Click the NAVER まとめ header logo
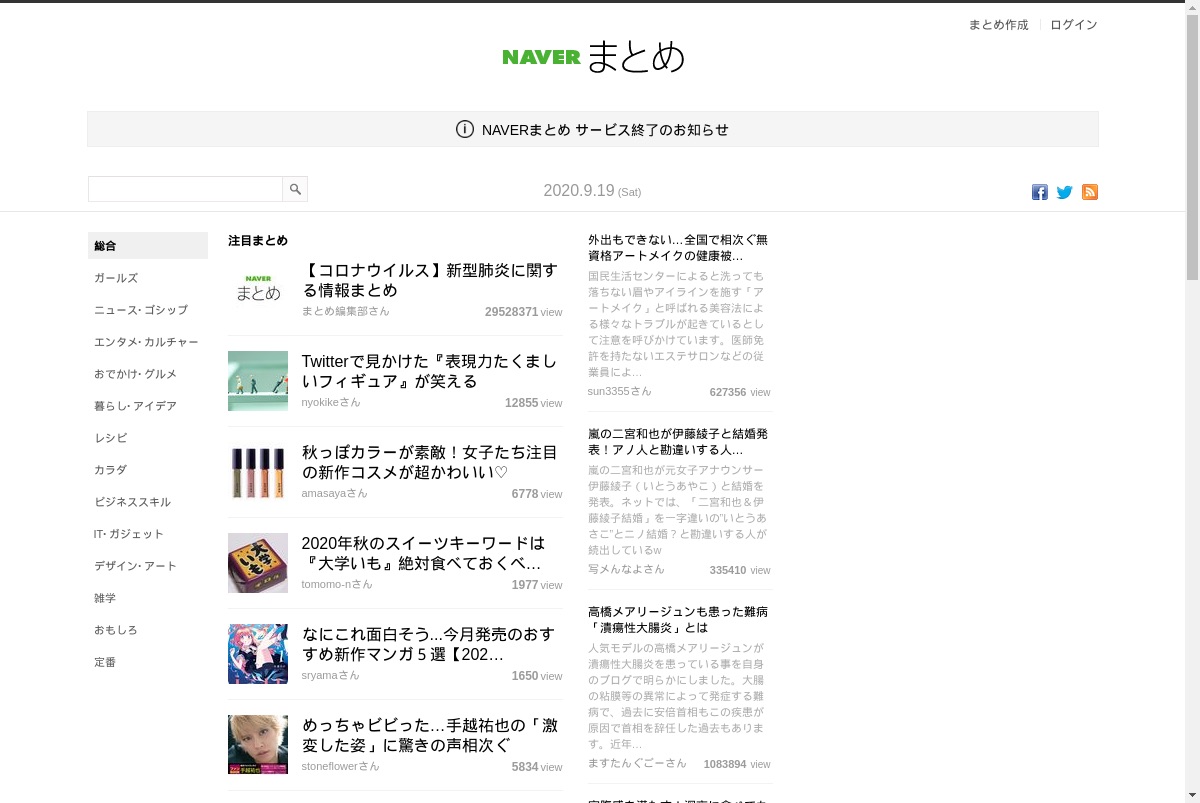This screenshot has height=803, width=1200. coord(593,56)
